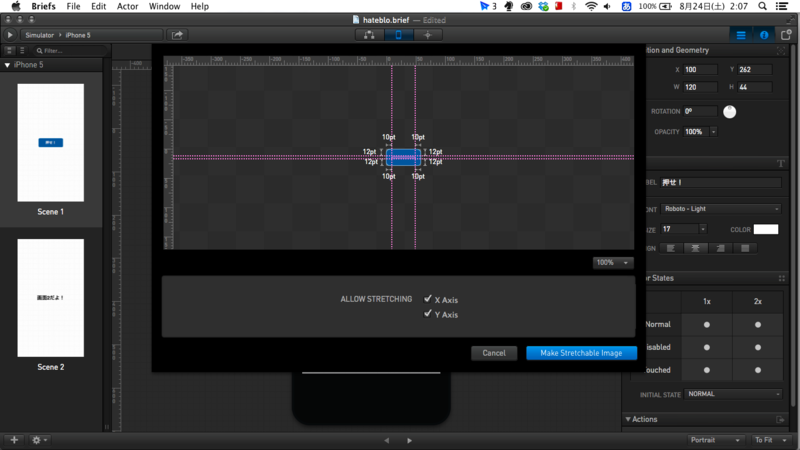The image size is (800, 450).
Task: Select Touched state 1x radio
Action: coord(707,370)
